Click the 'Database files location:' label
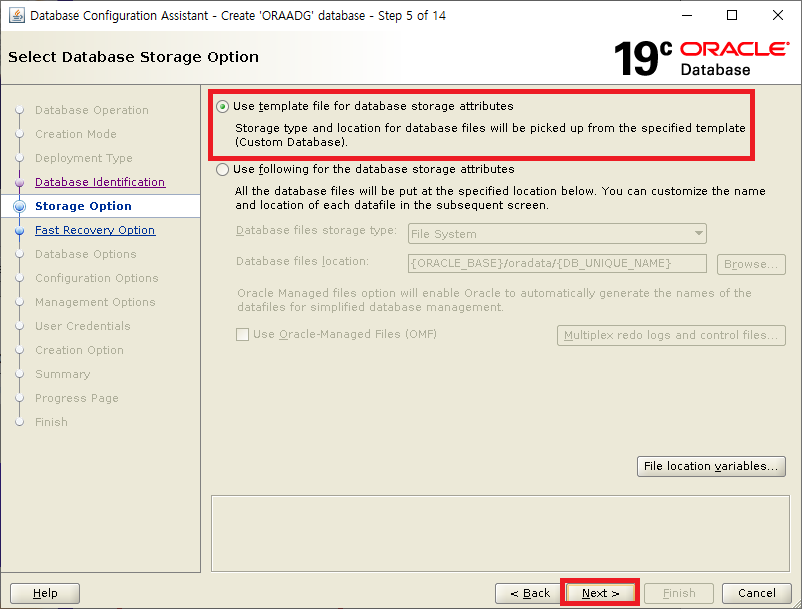The width and height of the screenshot is (802, 609). coord(302,261)
